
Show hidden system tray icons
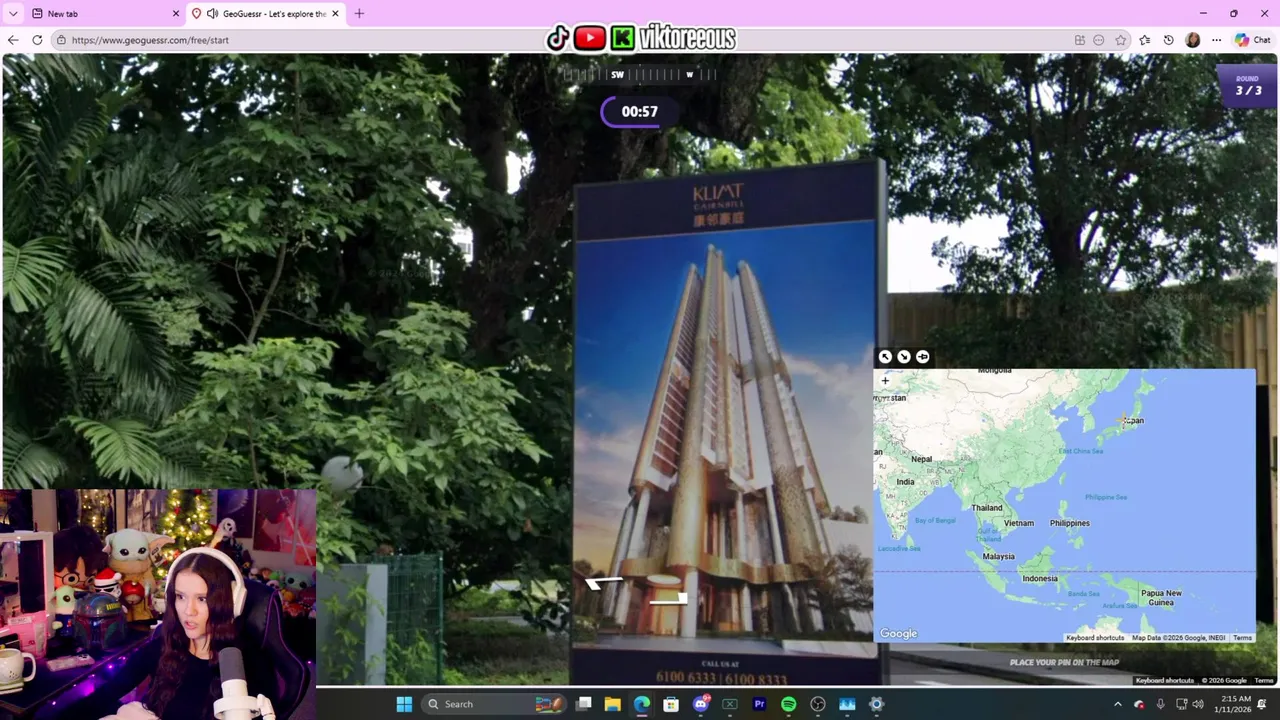coord(1118,704)
